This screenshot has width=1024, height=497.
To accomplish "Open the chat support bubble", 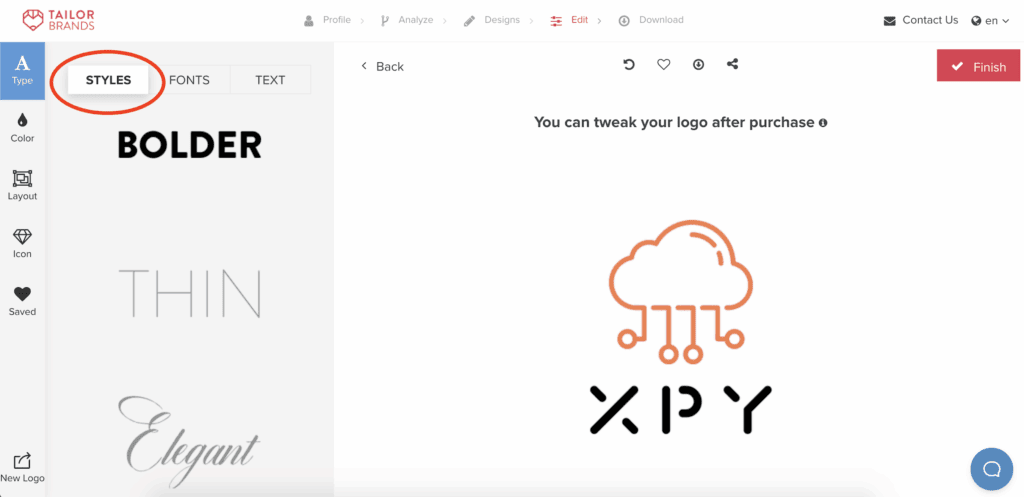I will click(991, 469).
